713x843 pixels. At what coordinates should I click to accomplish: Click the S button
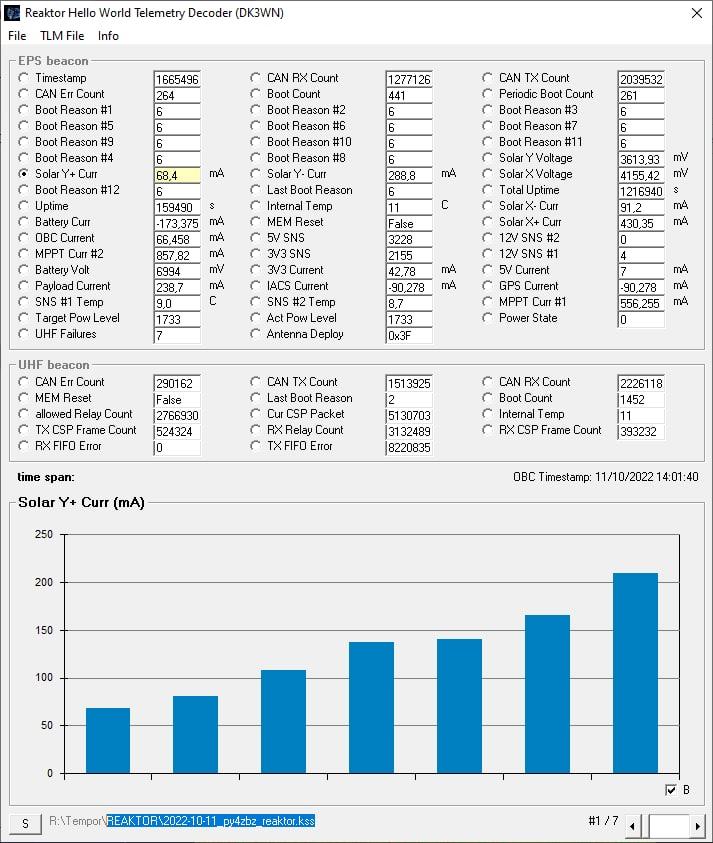25,824
